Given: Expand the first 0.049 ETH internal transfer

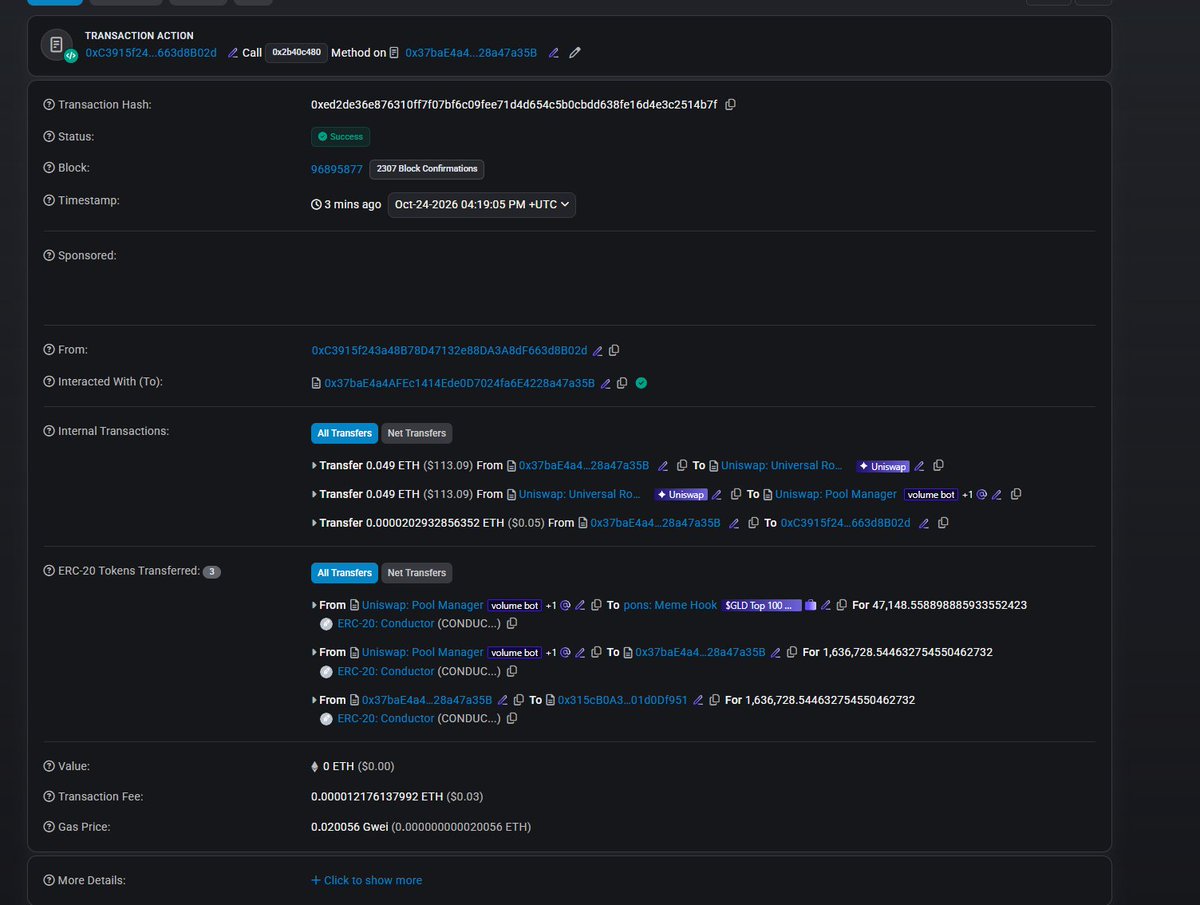Looking at the screenshot, I should click(314, 466).
